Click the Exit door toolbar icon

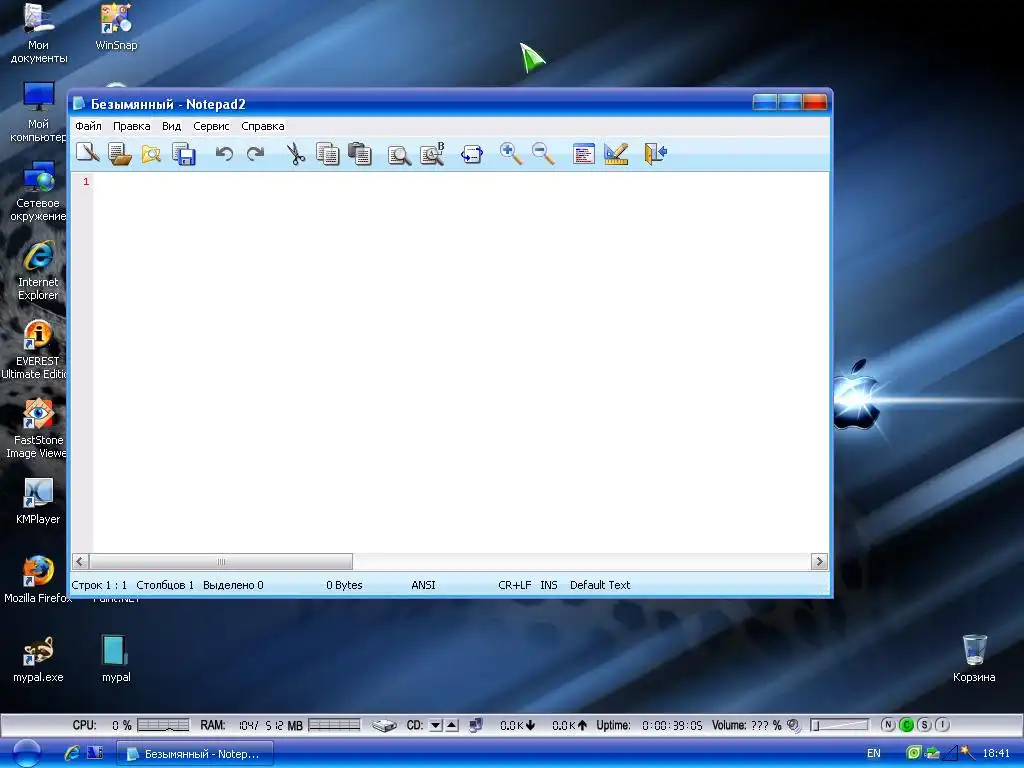pyautogui.click(x=655, y=153)
